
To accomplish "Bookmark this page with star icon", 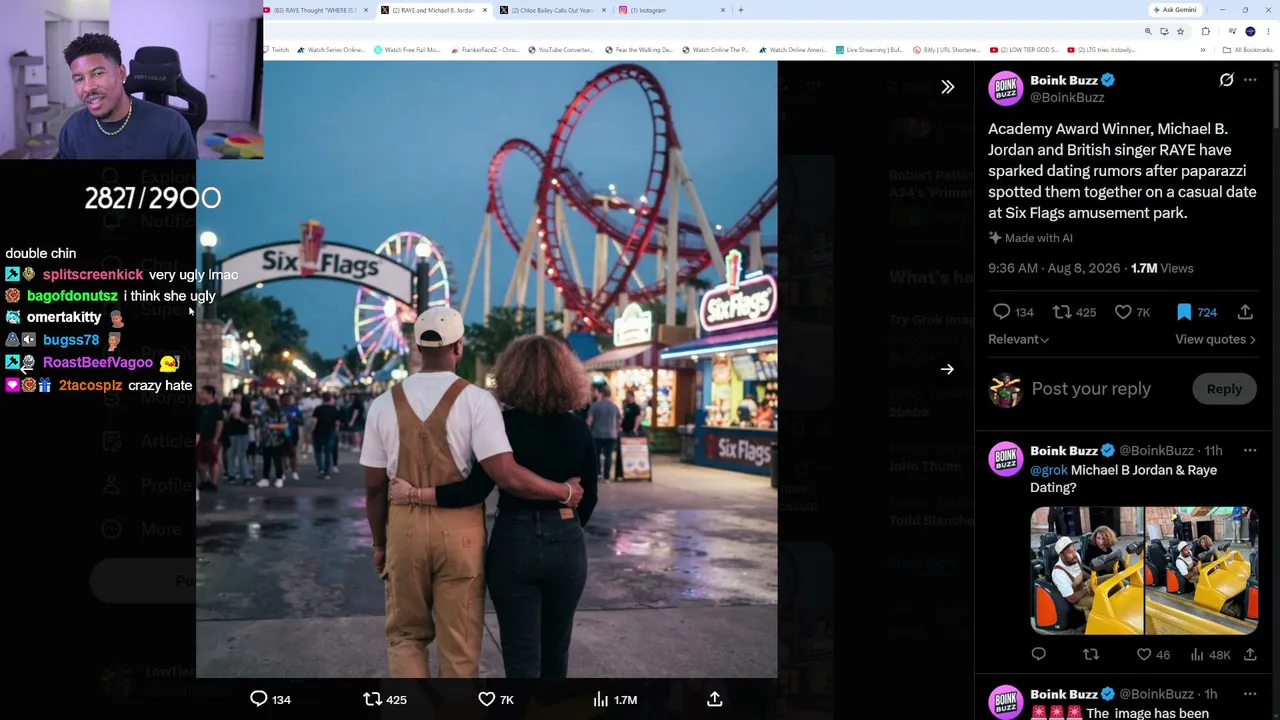I will (1180, 31).
